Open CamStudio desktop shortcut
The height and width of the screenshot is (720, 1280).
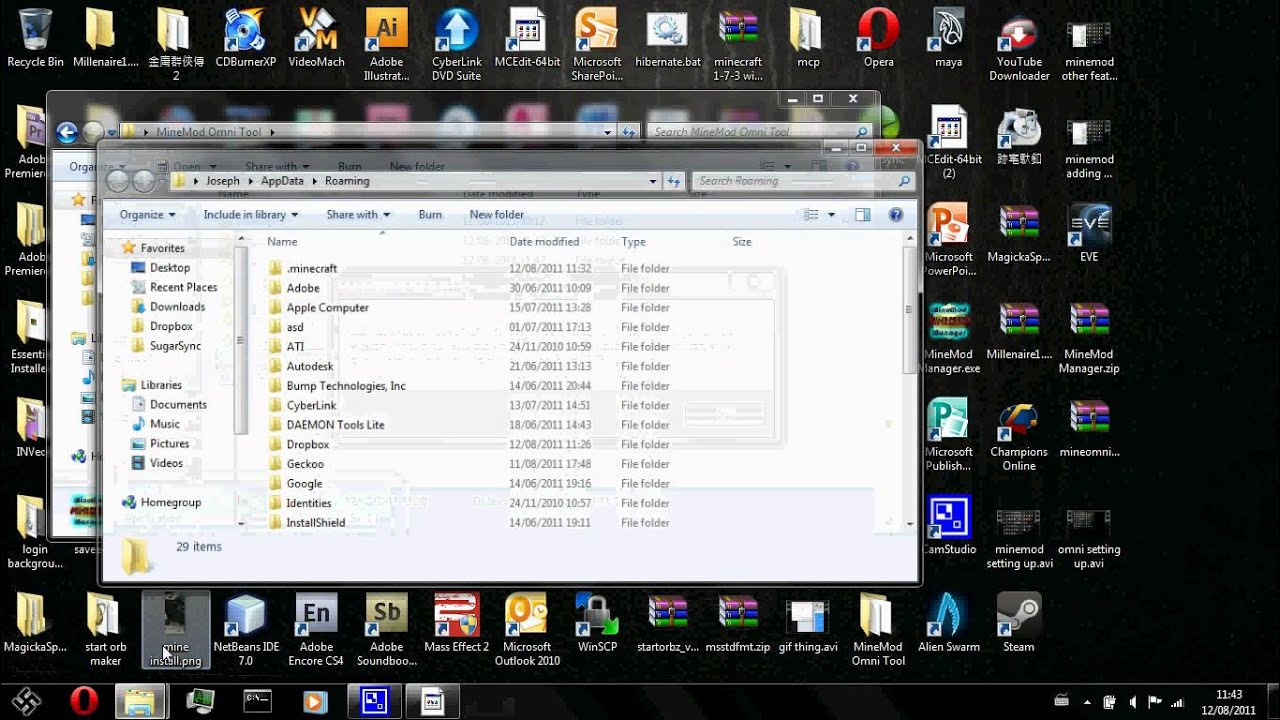(948, 526)
